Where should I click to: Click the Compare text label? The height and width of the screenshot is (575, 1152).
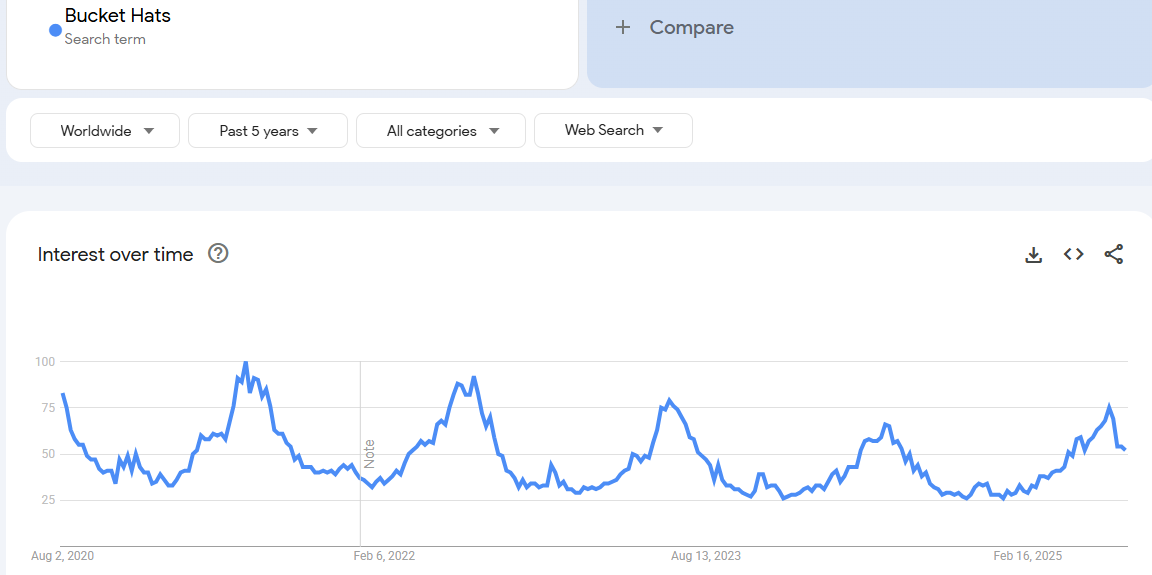click(691, 28)
